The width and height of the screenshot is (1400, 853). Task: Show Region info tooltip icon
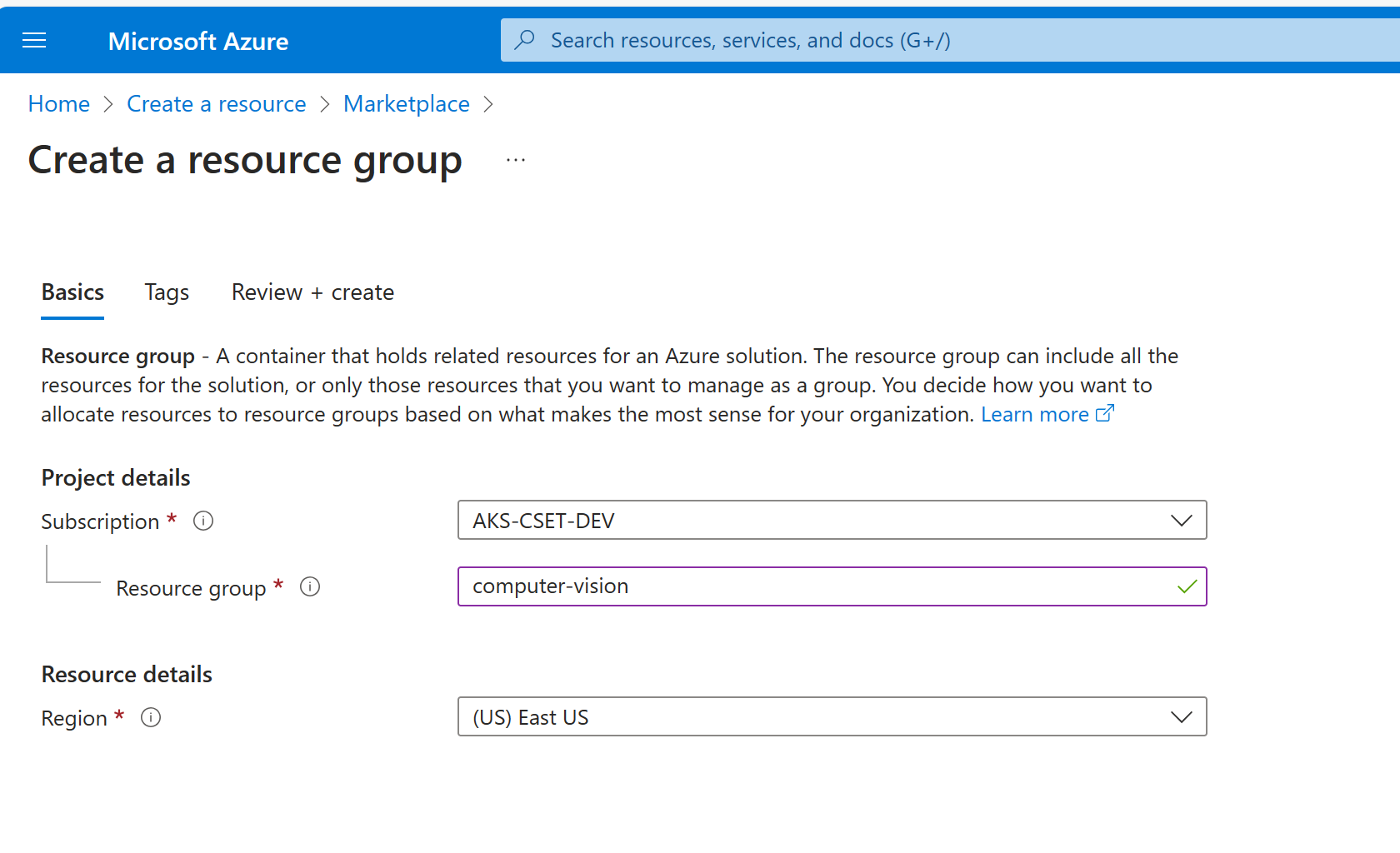(151, 717)
